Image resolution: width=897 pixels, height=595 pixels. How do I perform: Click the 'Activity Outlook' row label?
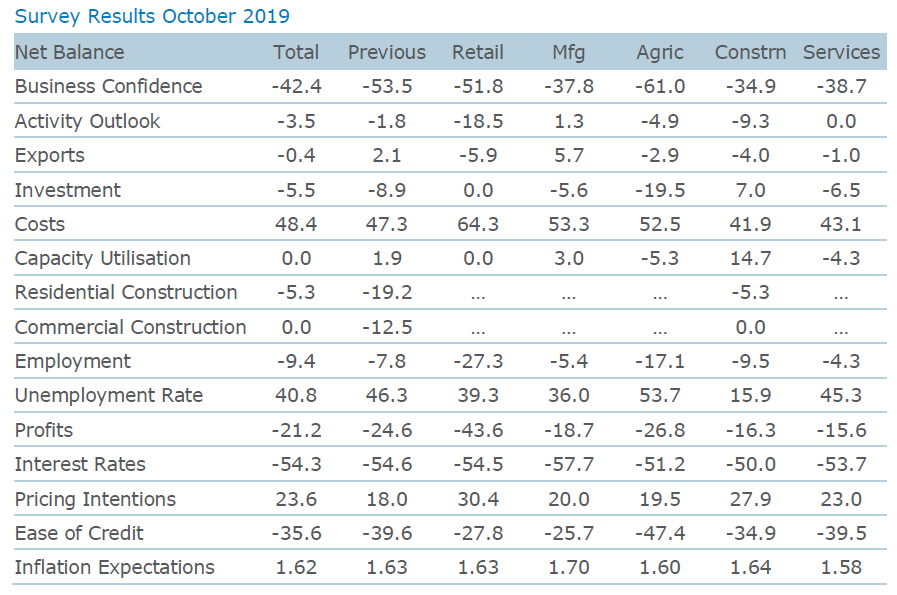click(x=88, y=121)
